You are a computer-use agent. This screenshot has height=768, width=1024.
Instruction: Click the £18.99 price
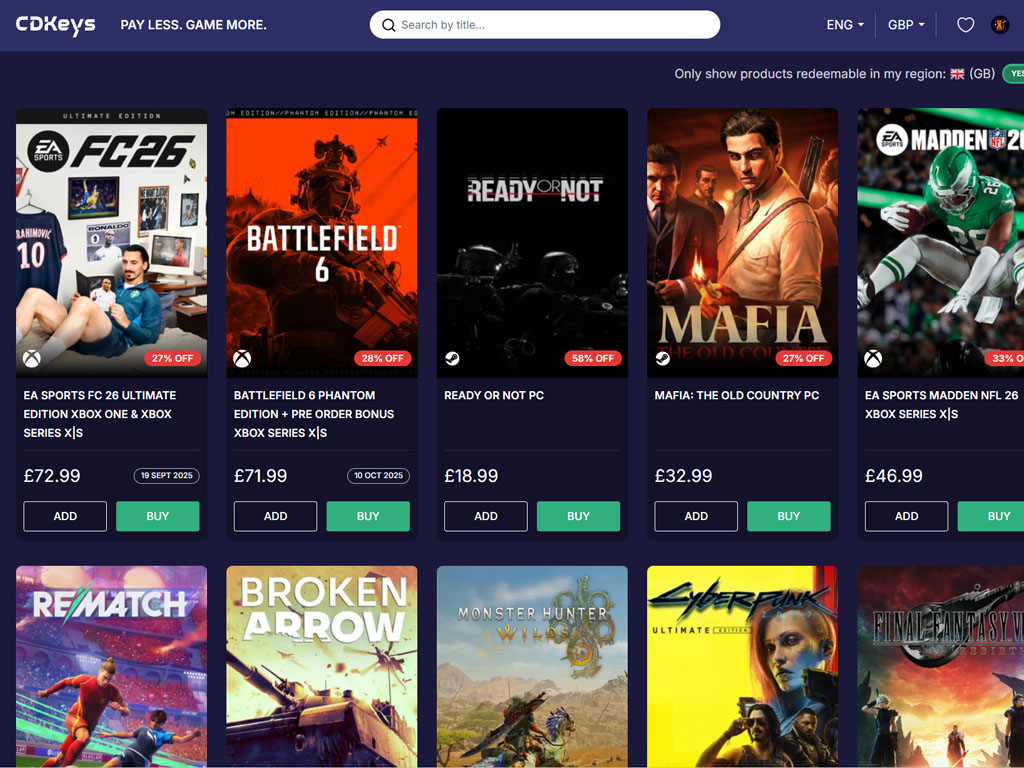(472, 475)
